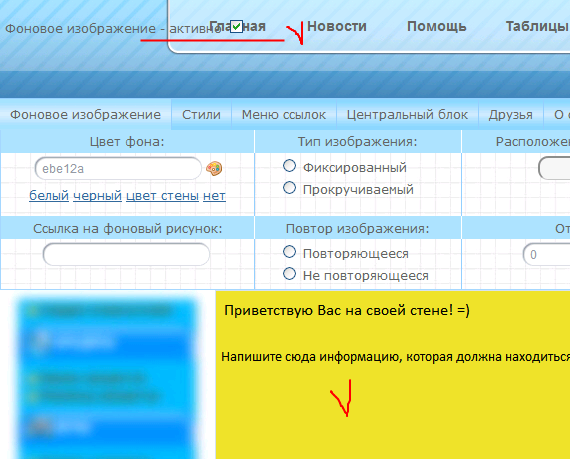Click the цвет стены link
This screenshot has width=570, height=459.
(162, 196)
